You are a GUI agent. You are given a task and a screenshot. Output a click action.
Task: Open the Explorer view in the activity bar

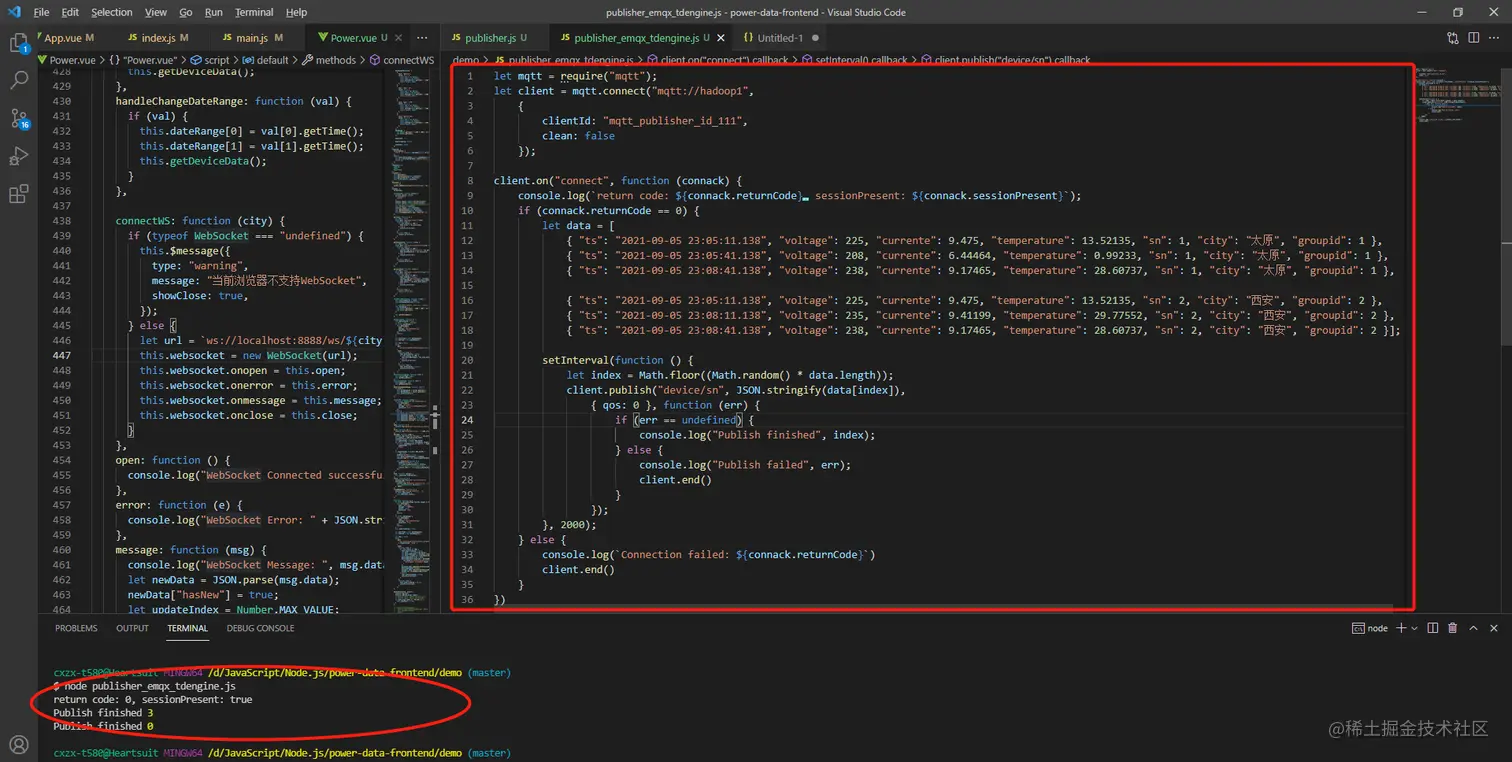18,44
